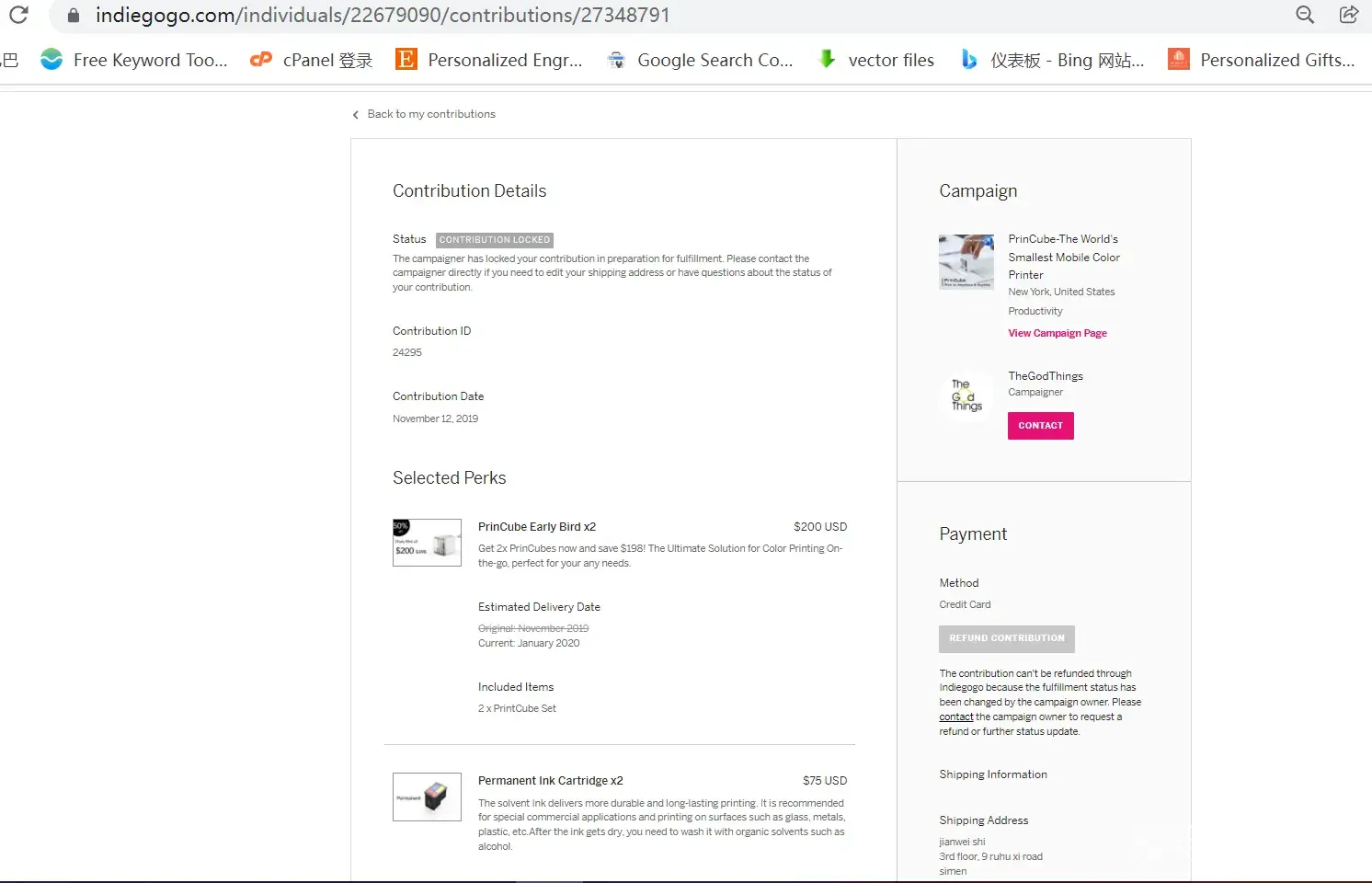Image resolution: width=1372 pixels, height=883 pixels.
Task: Click the Permanent Ink Cartridge perk image
Action: tap(427, 797)
